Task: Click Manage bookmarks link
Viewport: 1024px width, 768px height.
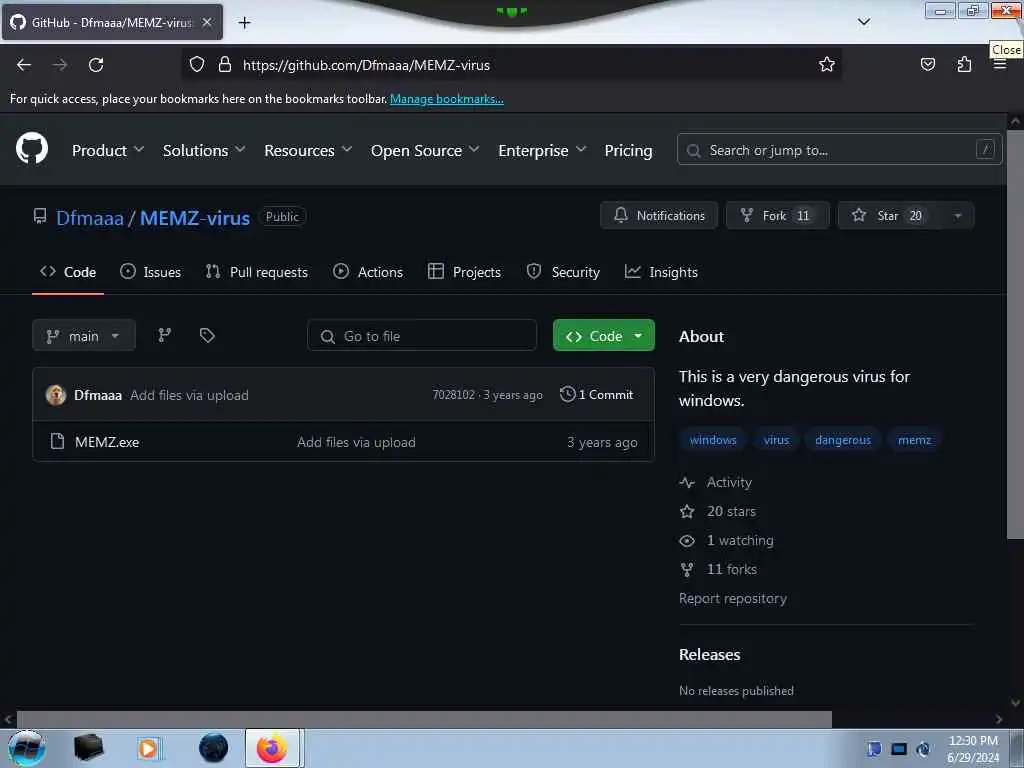Action: click(447, 99)
